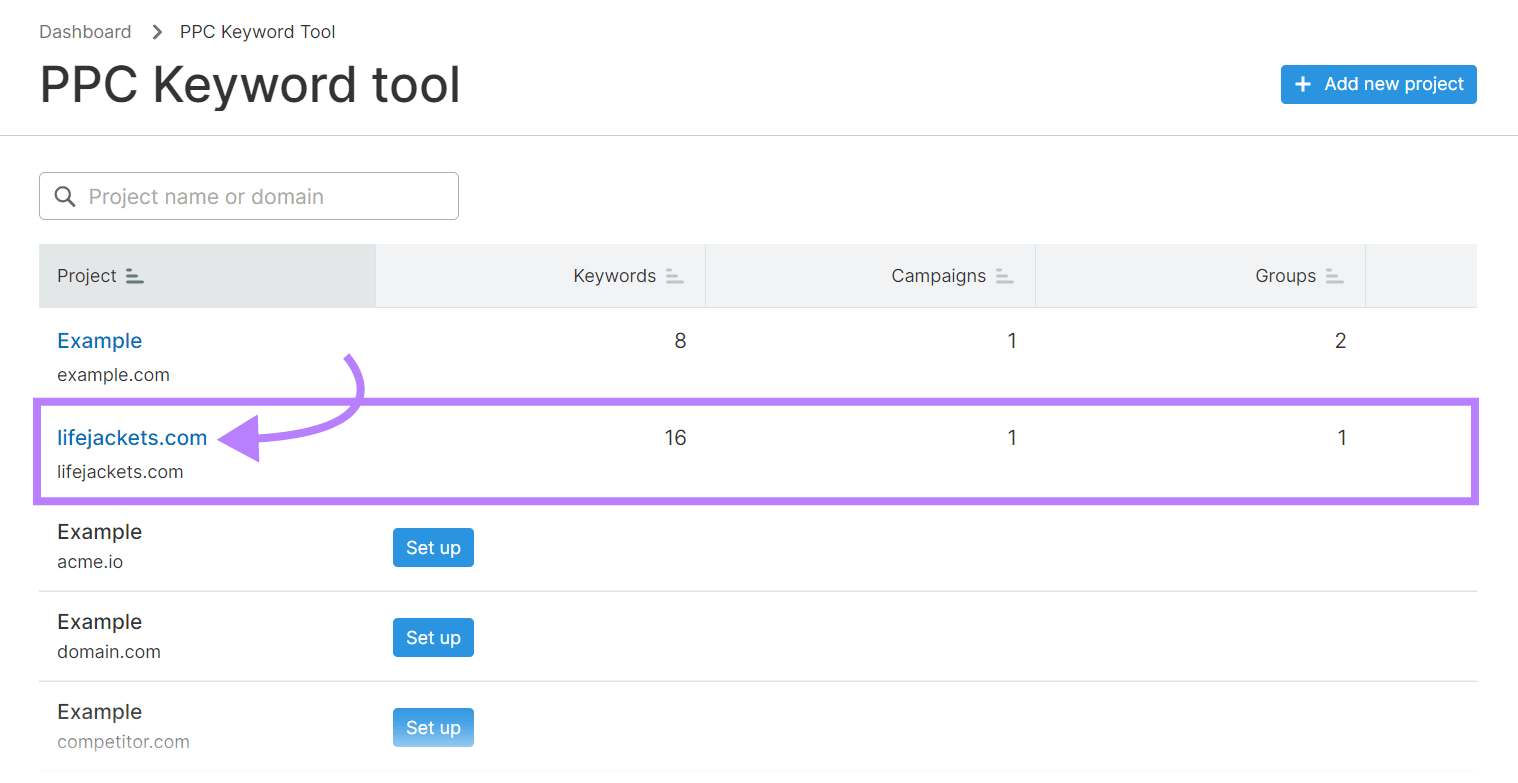This screenshot has height=783, width=1518.
Task: Click the plus icon inside Add new project
Action: (1304, 84)
